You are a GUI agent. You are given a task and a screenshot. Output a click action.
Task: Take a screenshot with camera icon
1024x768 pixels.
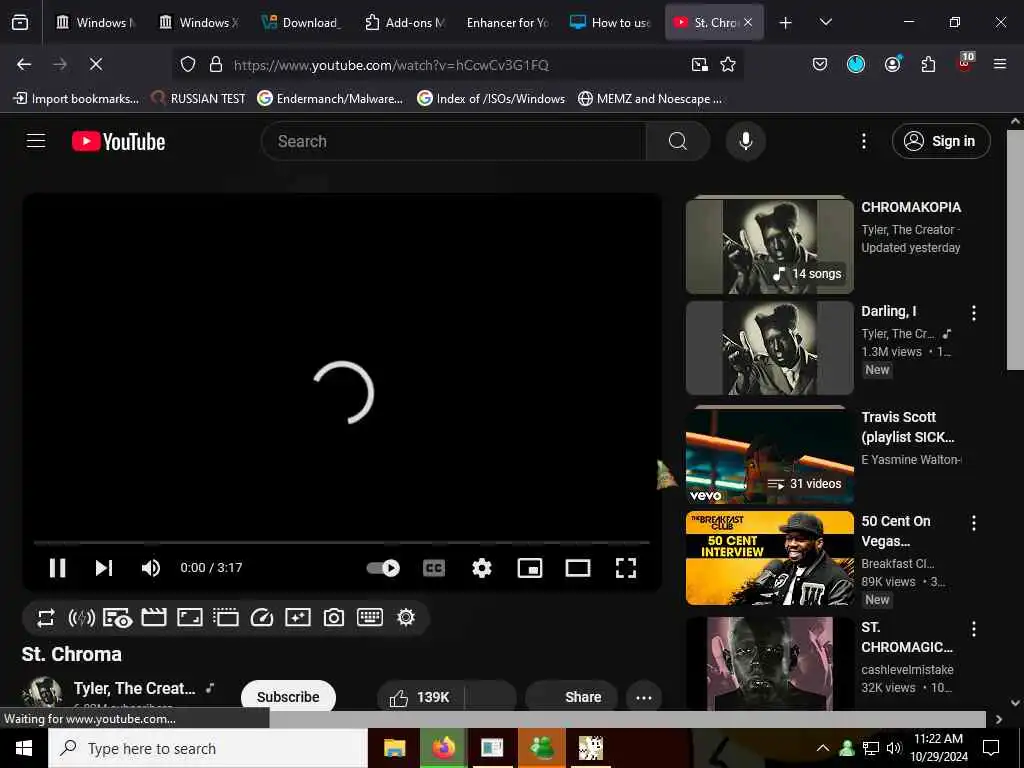click(334, 618)
